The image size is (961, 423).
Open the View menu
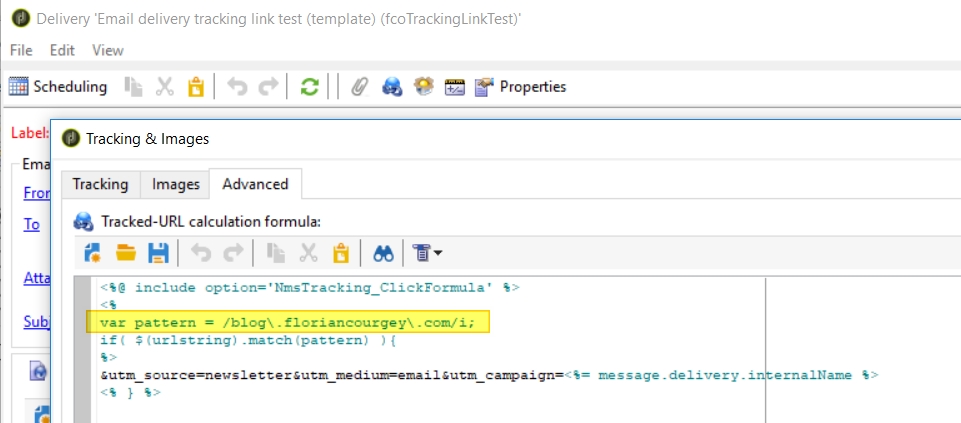pyautogui.click(x=108, y=50)
